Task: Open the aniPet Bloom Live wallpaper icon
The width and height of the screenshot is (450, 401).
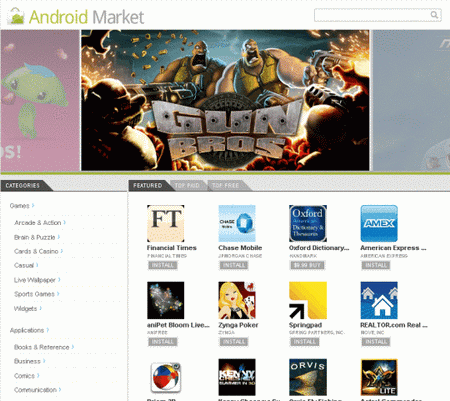Action: click(166, 300)
